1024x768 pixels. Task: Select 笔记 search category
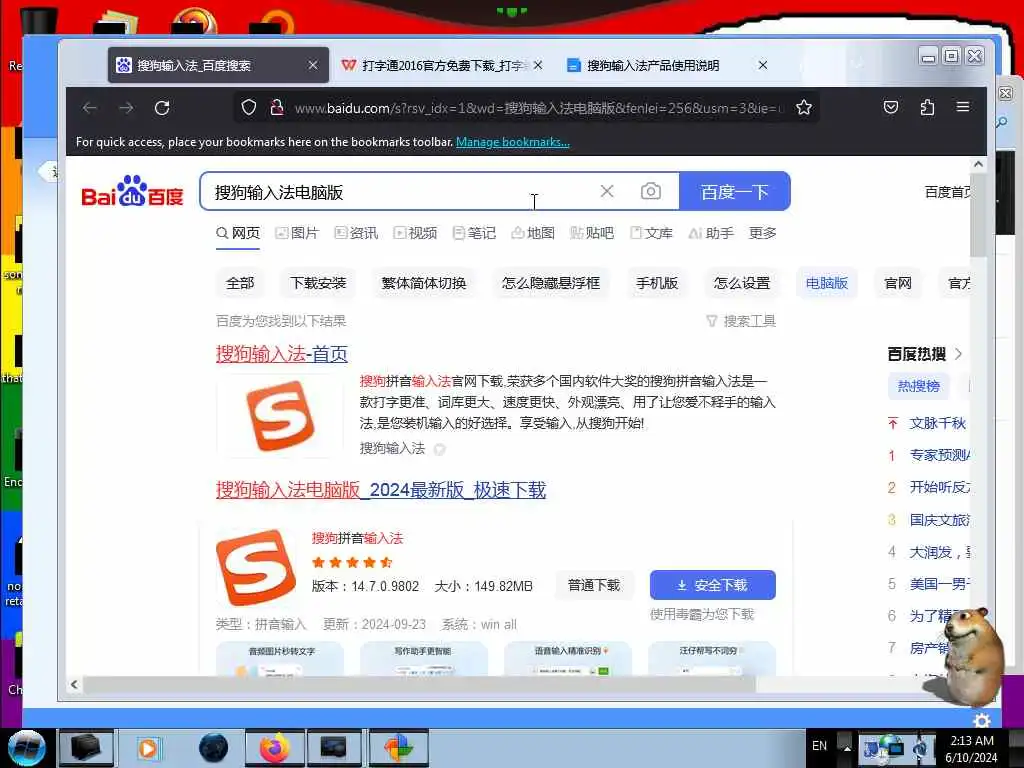point(474,233)
